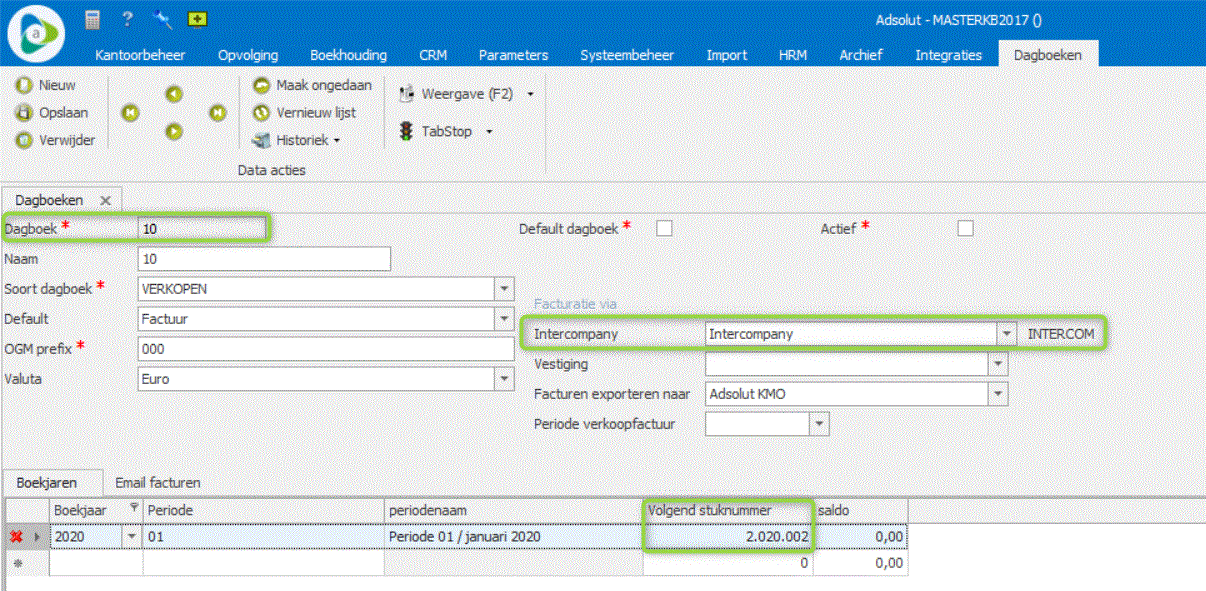Expand the Facturen exporteren naar dropdown

pyautogui.click(x=997, y=394)
